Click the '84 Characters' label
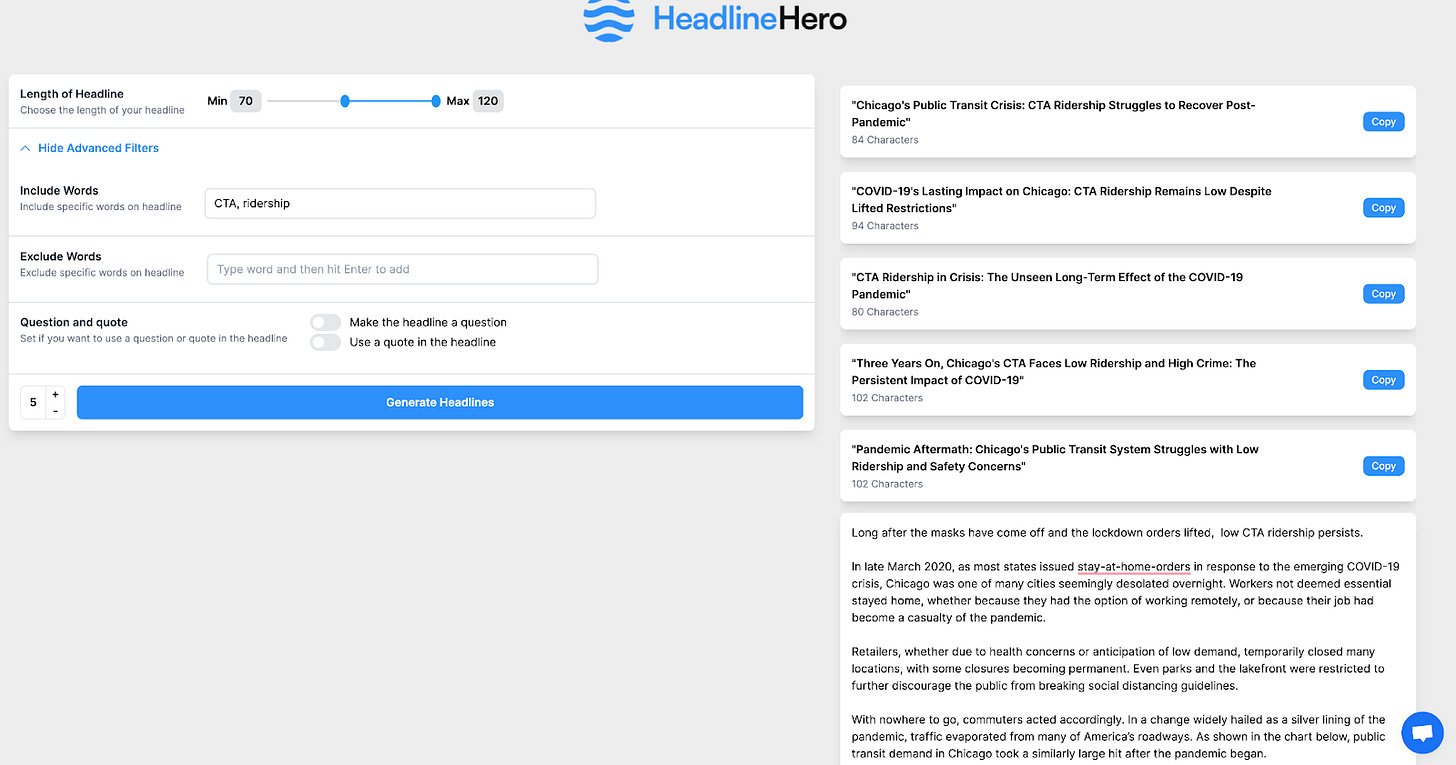 885,140
